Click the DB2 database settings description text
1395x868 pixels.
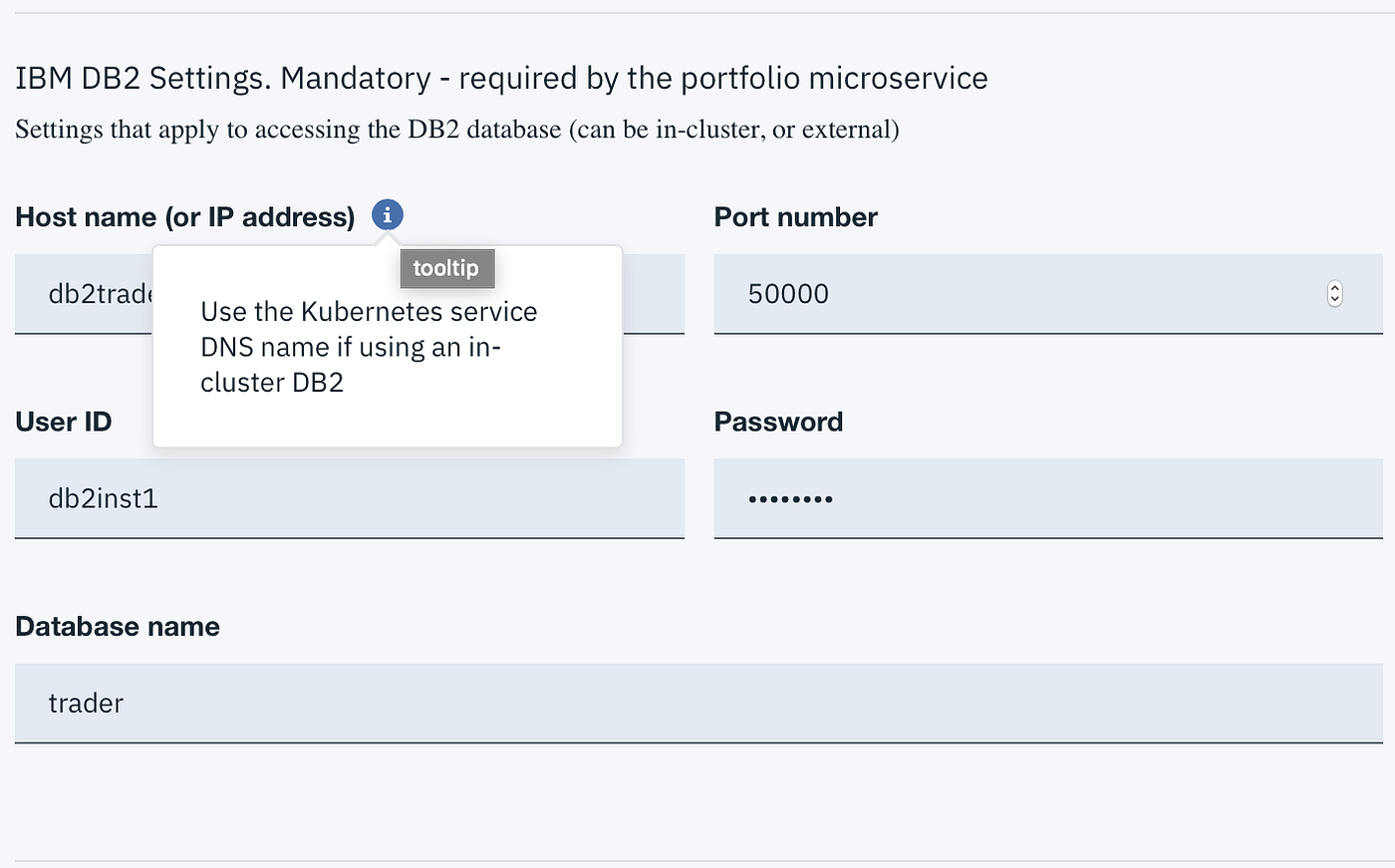coord(457,130)
